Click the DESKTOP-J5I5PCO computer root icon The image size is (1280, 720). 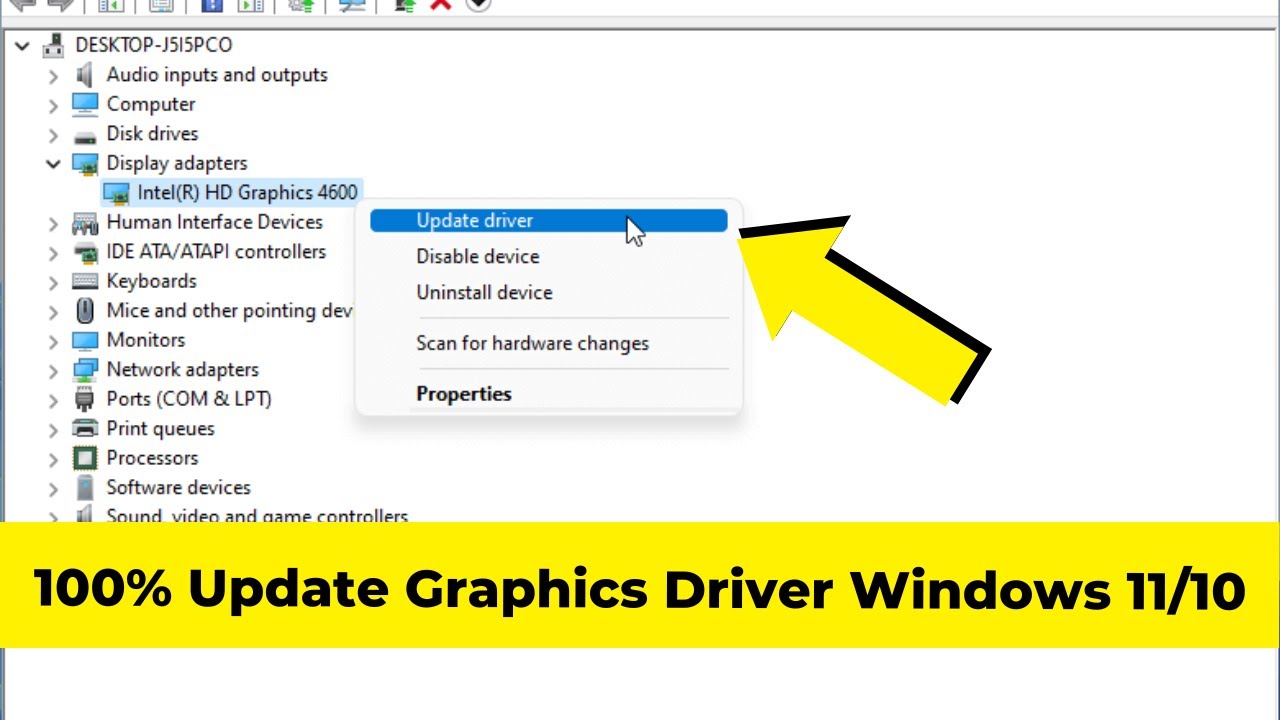click(x=55, y=45)
